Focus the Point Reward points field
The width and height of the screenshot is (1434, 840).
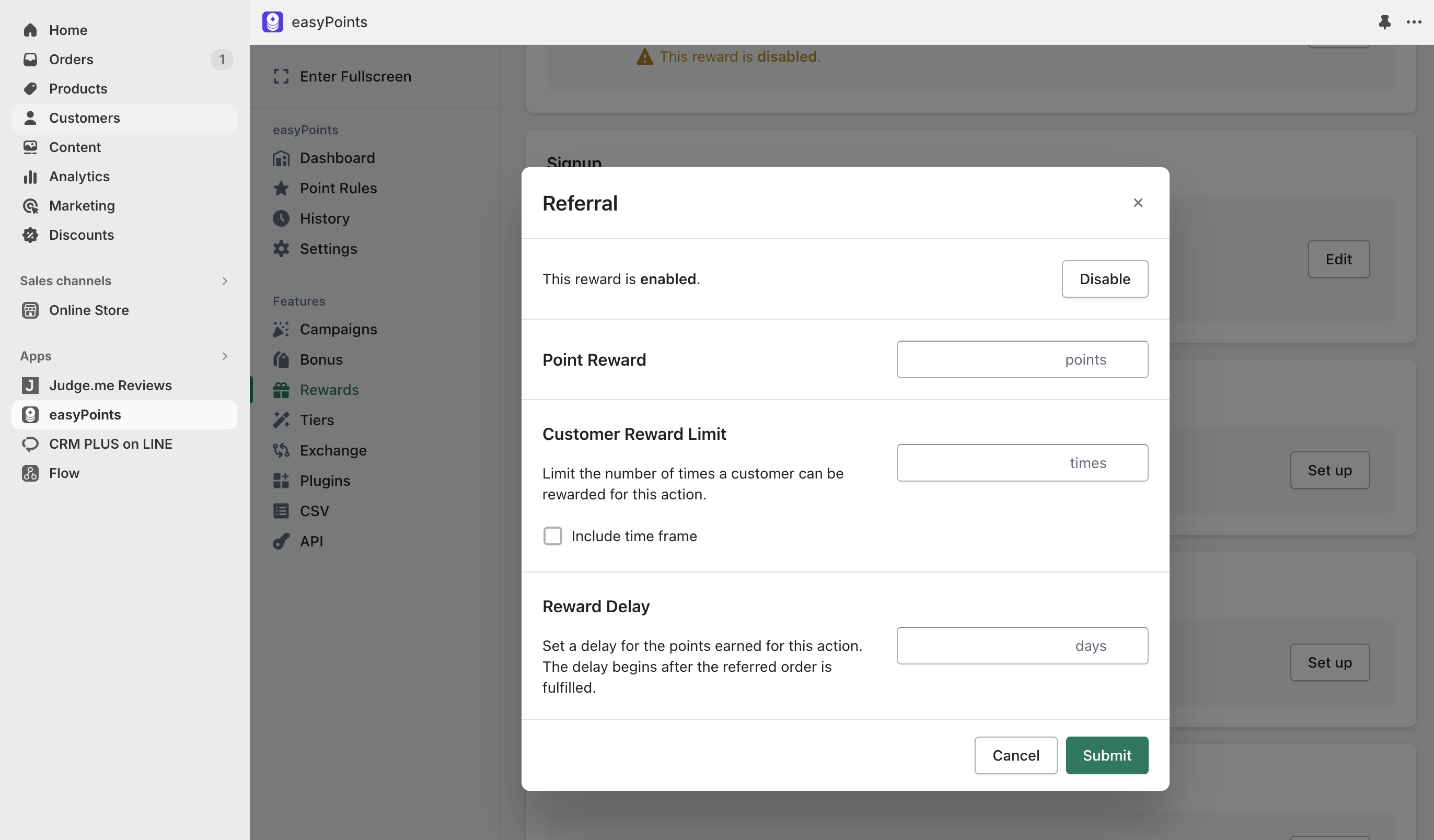coord(1022,359)
